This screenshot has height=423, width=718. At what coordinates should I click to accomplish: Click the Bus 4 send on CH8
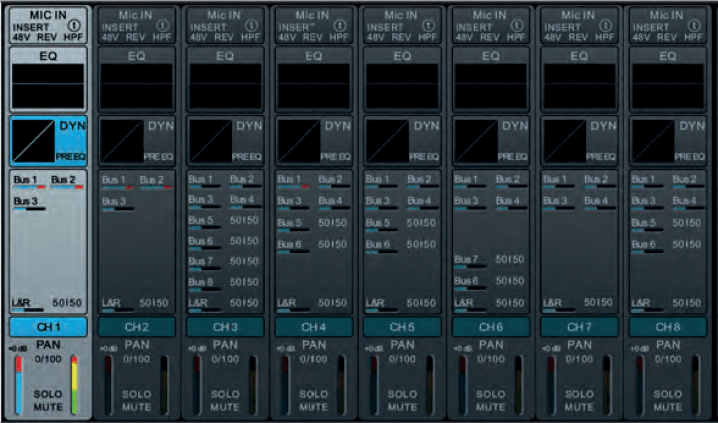[x=687, y=203]
